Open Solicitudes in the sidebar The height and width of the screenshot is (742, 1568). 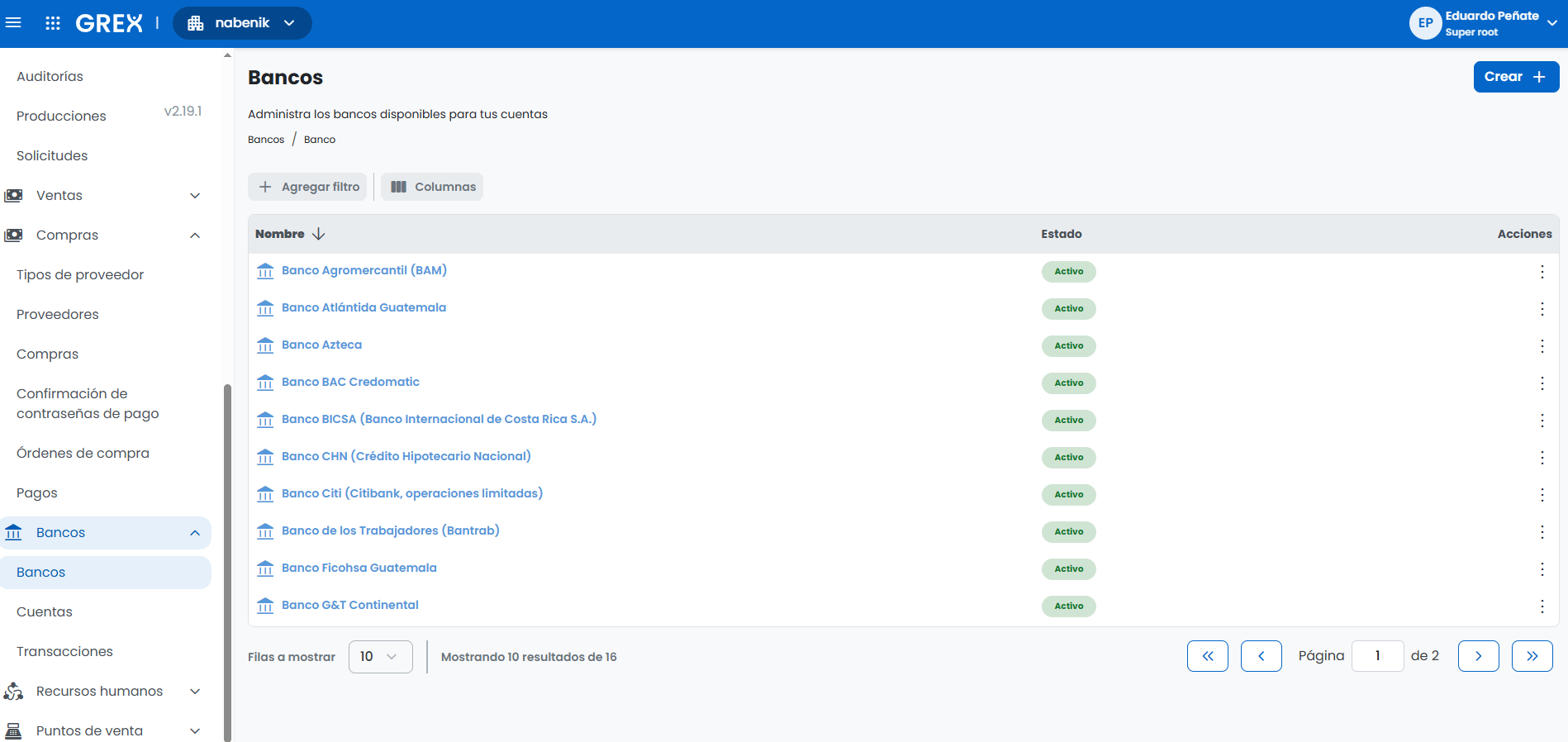52,155
